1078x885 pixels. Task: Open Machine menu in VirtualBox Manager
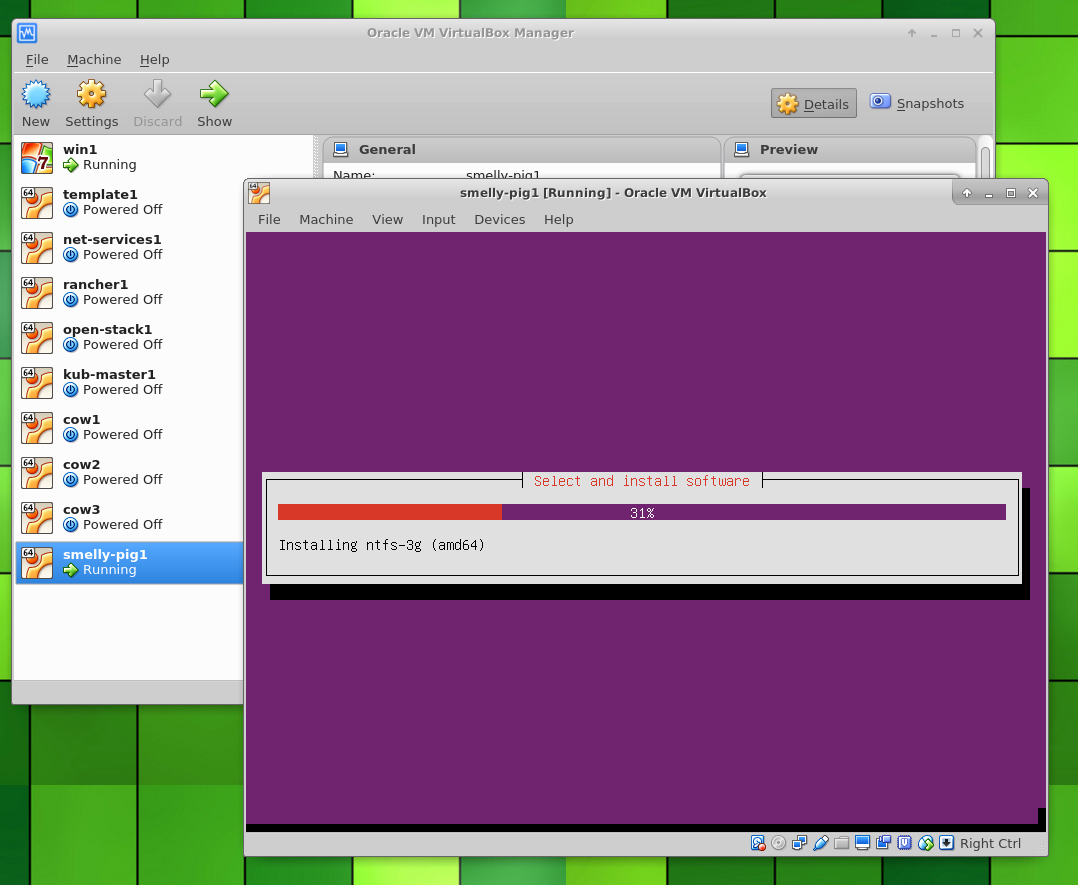click(x=94, y=60)
